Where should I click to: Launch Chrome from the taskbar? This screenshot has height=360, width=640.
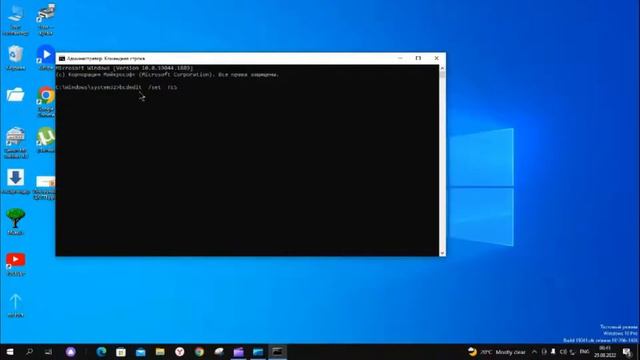(199, 352)
